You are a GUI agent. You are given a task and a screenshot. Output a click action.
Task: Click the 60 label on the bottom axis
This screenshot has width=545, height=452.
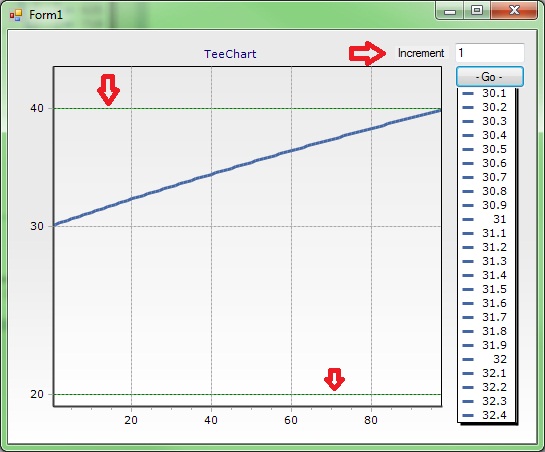[x=291, y=420]
